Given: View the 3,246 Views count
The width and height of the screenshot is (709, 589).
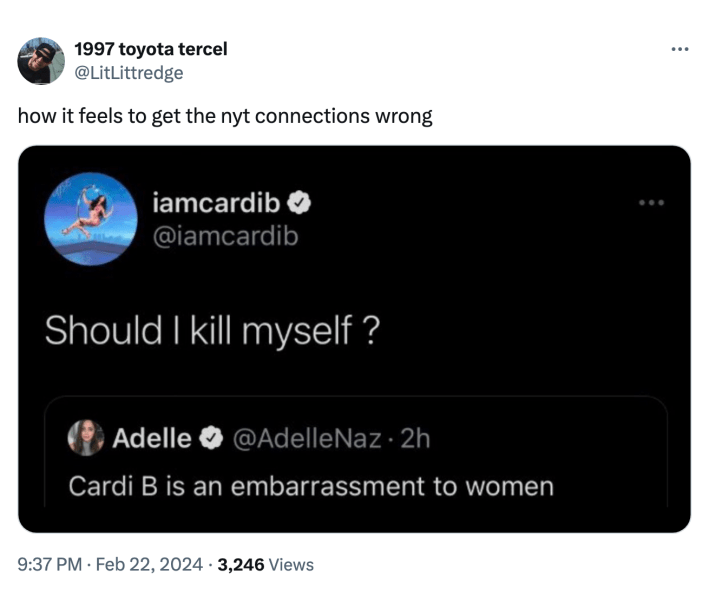Looking at the screenshot, I should click(266, 565).
